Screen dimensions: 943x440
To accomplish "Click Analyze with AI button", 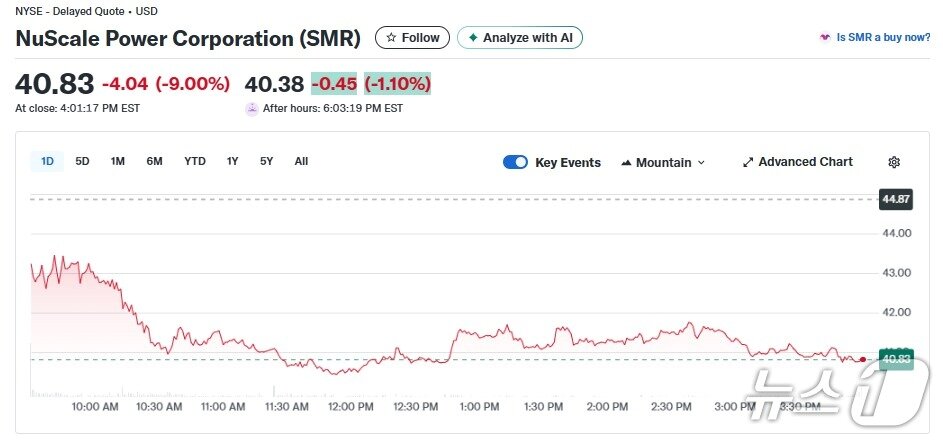I will click(519, 38).
